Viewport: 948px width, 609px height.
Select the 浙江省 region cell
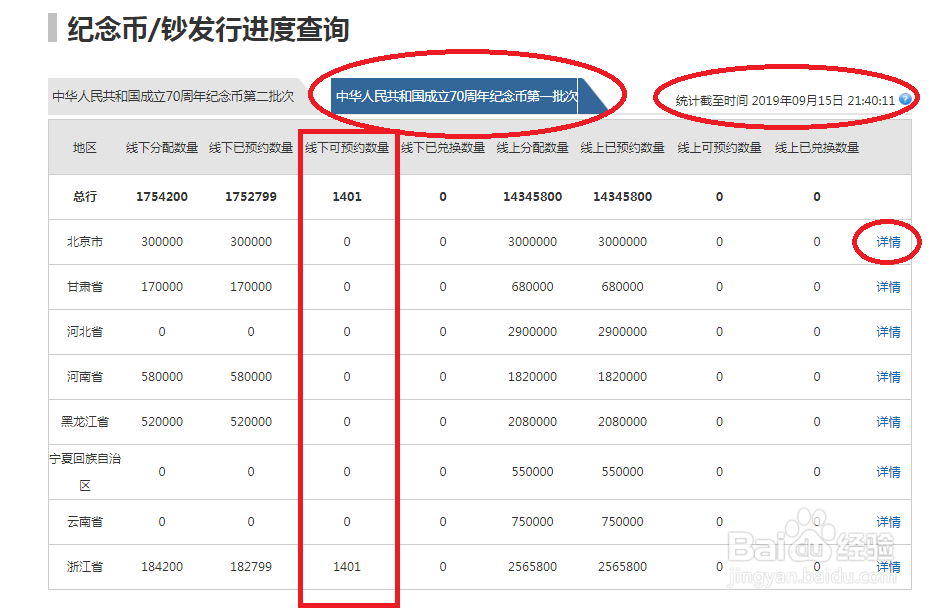(85, 567)
